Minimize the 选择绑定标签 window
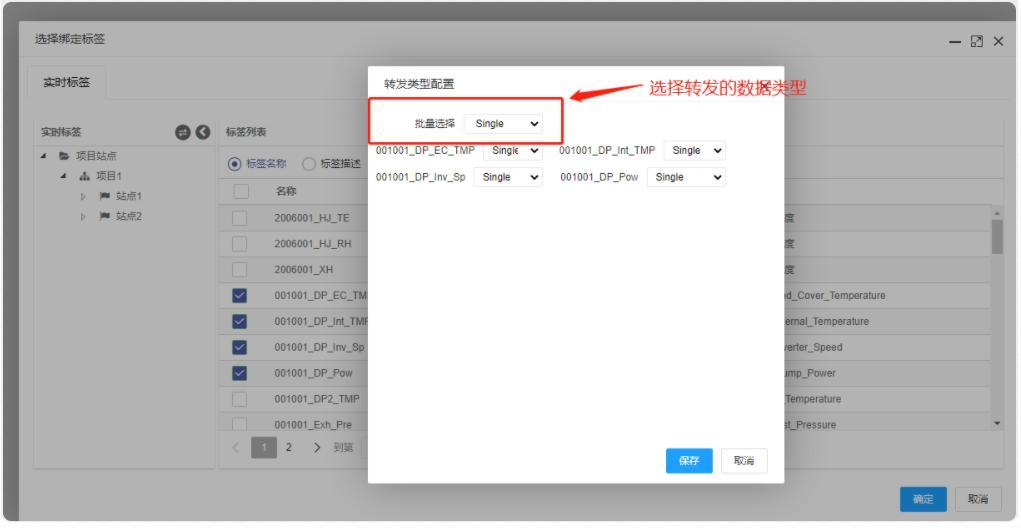 coord(955,42)
